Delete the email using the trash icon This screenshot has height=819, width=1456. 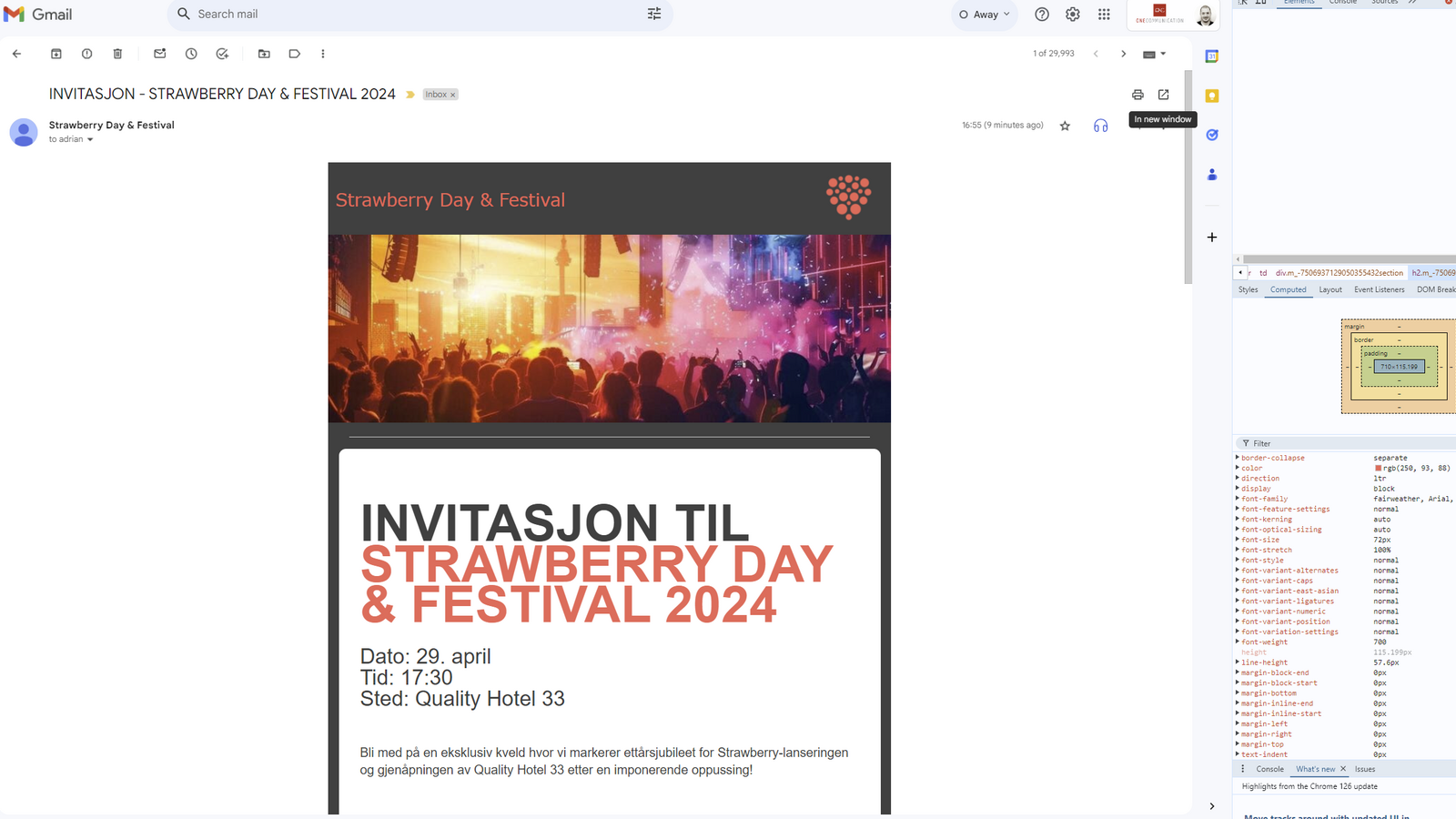(117, 54)
